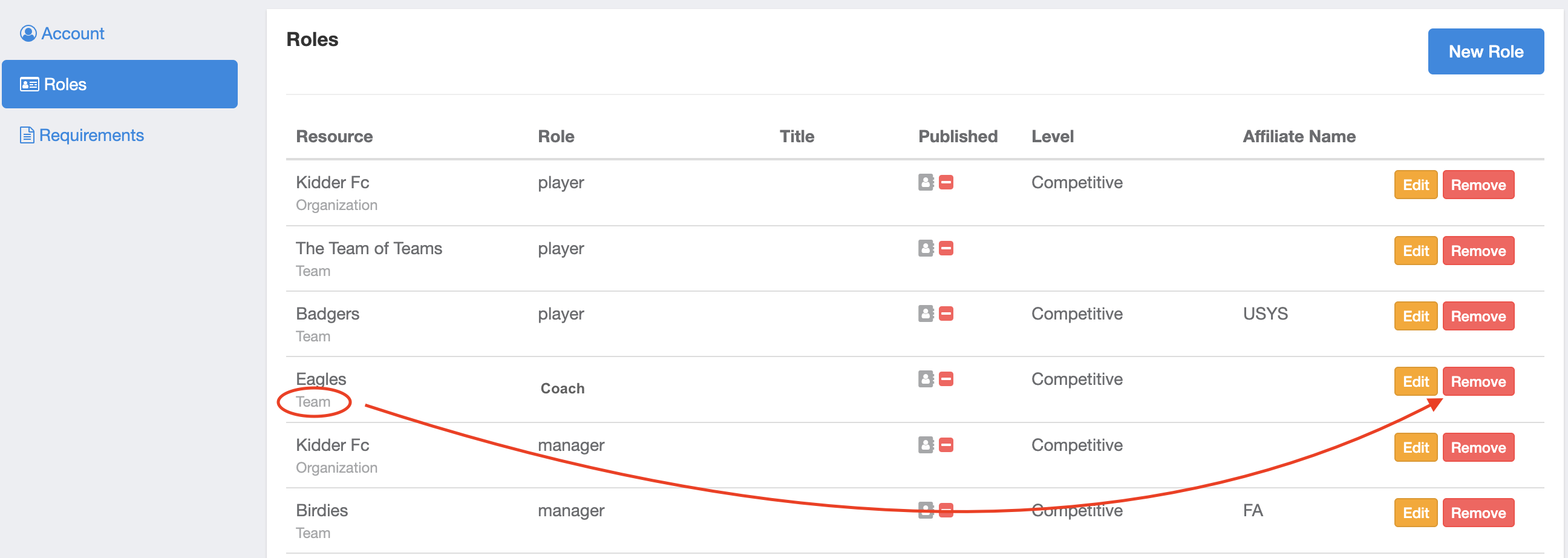1568x558 pixels.
Task: Click red minus icon for Kidder Fc manager
Action: coord(946,445)
